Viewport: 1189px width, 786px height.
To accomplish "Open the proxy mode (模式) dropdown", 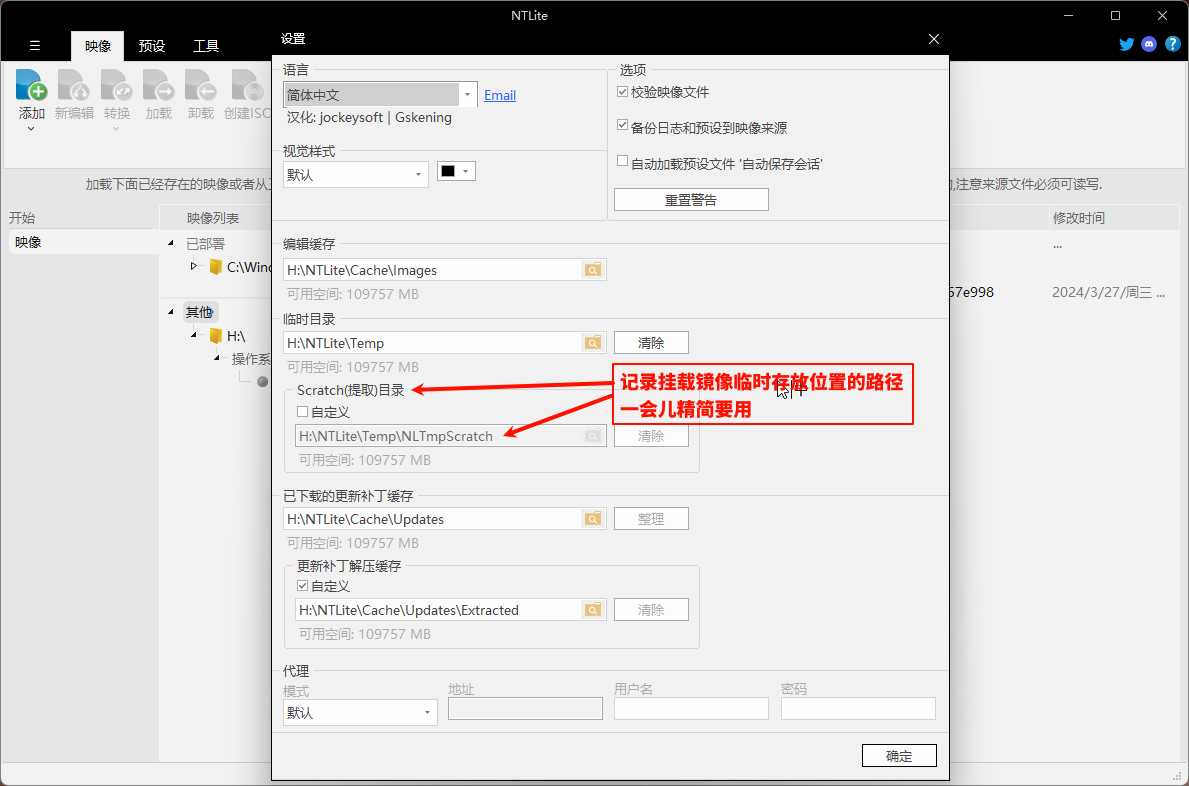I will [x=360, y=712].
